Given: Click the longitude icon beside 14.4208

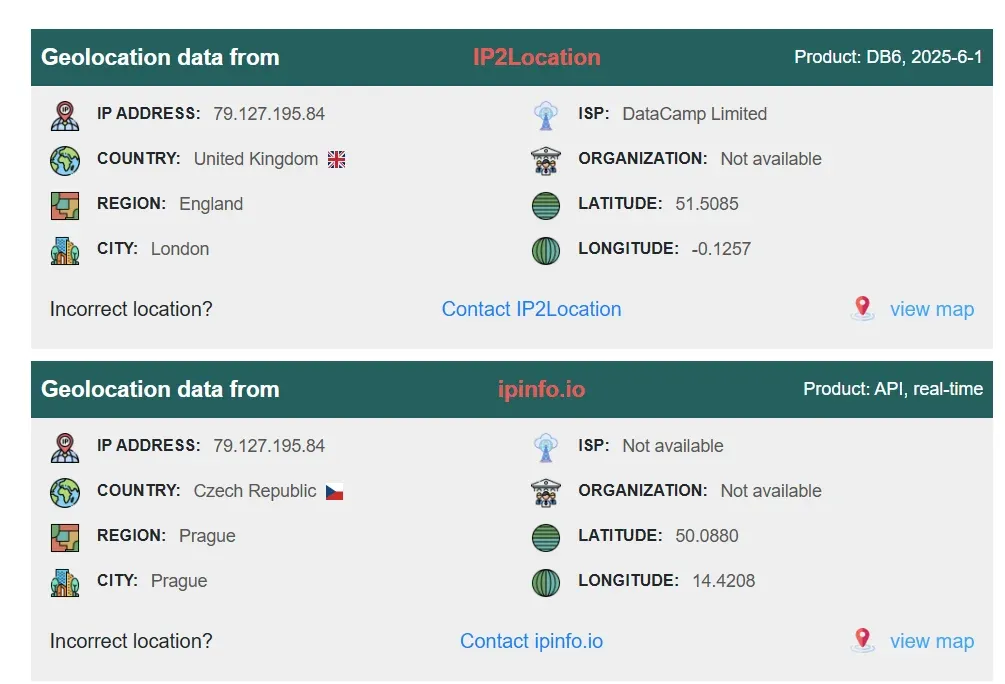Looking at the screenshot, I should pyautogui.click(x=546, y=582).
